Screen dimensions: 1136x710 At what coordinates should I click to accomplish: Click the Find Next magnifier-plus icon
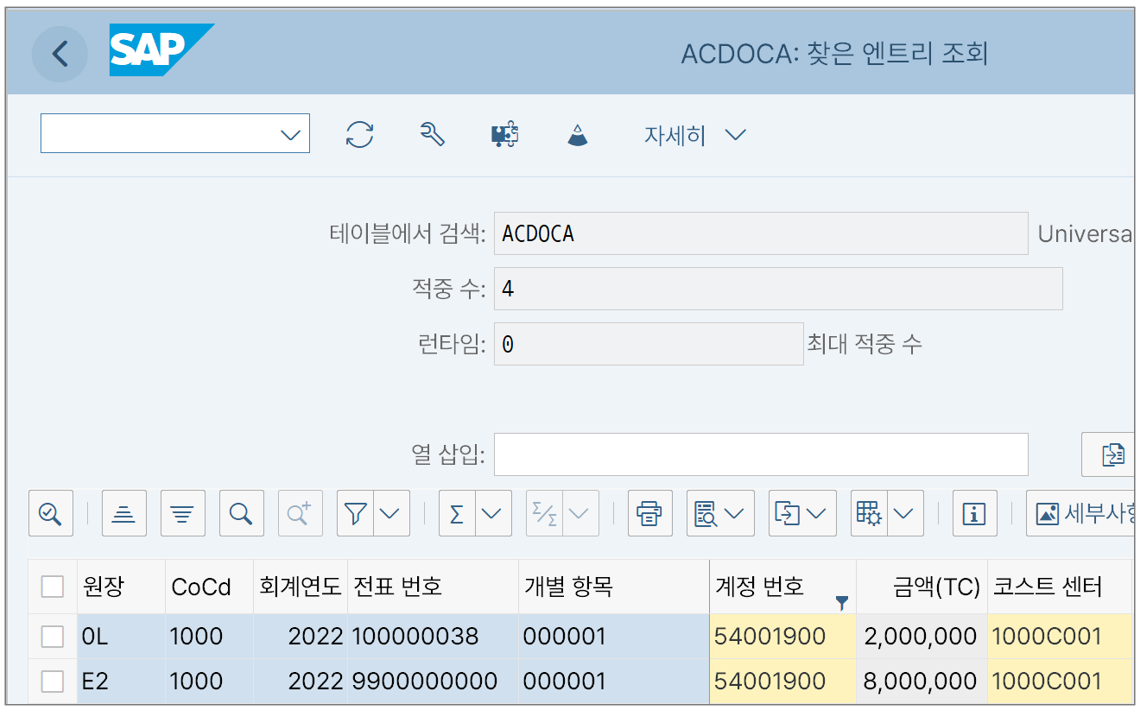(x=300, y=513)
